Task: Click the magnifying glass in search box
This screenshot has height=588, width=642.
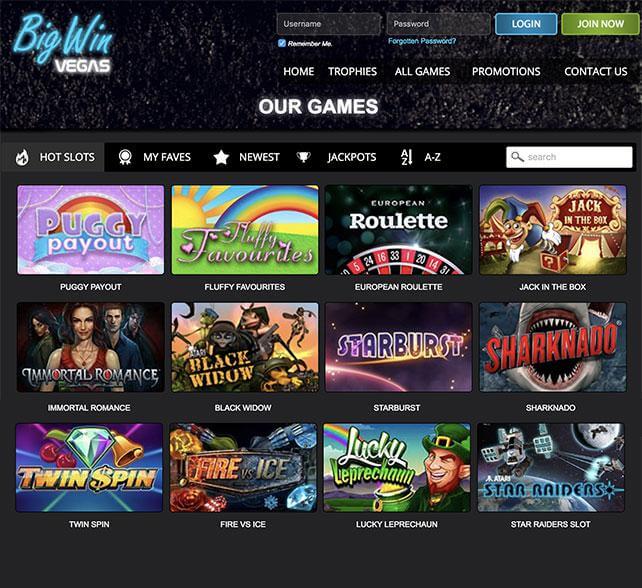Action: 518,157
